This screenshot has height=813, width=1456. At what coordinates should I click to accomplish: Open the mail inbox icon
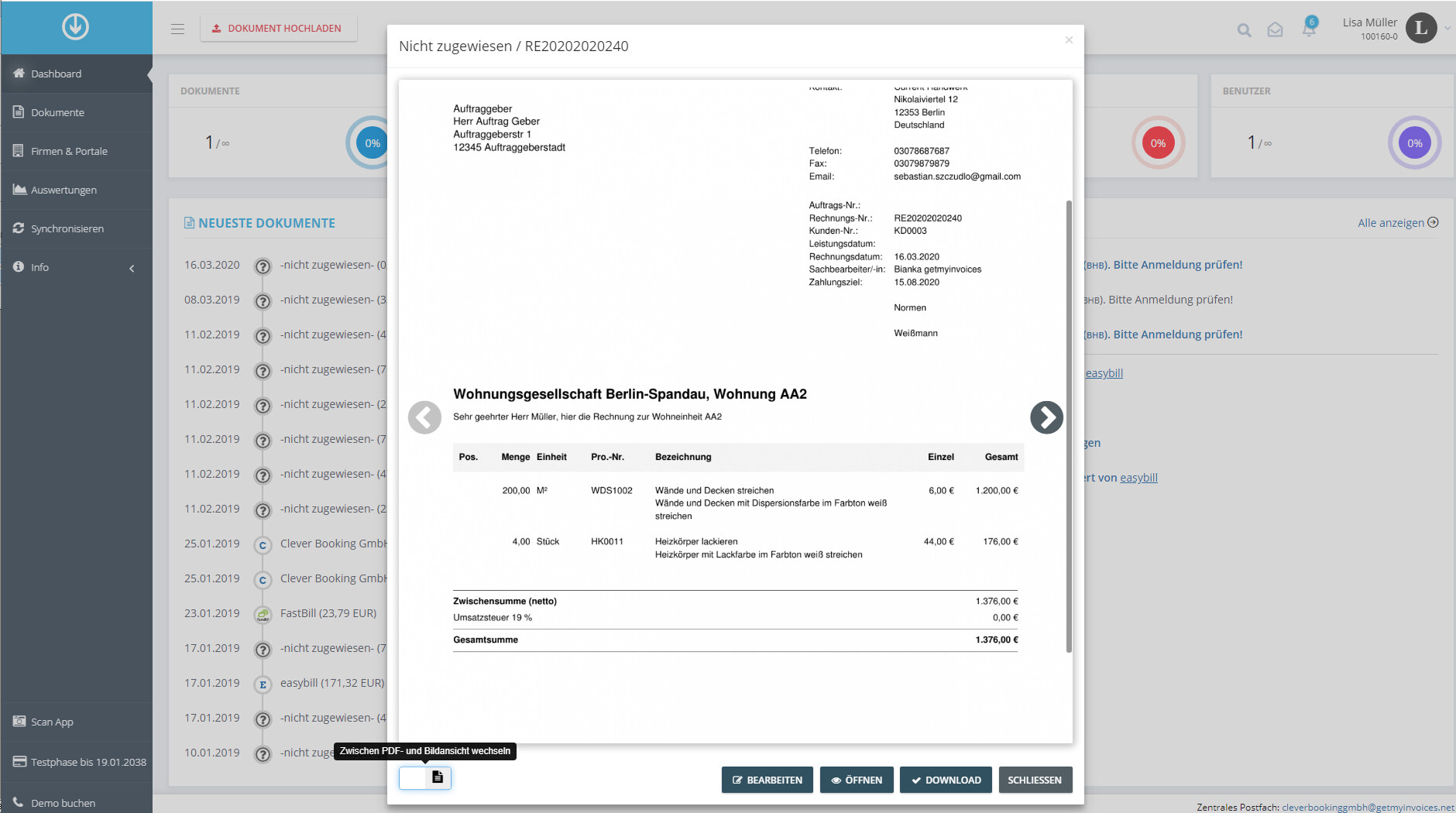coord(1275,30)
